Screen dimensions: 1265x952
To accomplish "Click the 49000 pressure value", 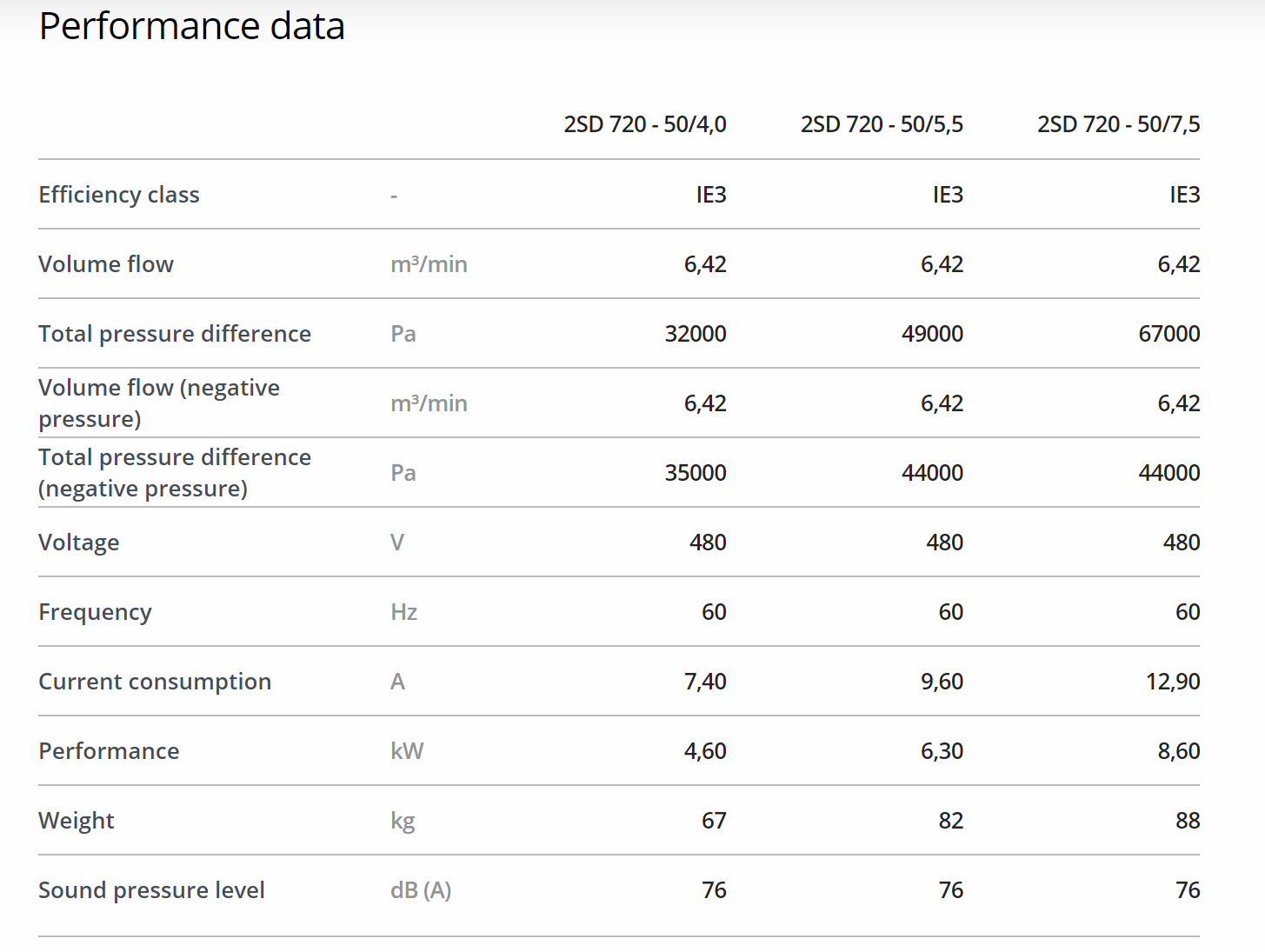I will [x=932, y=334].
